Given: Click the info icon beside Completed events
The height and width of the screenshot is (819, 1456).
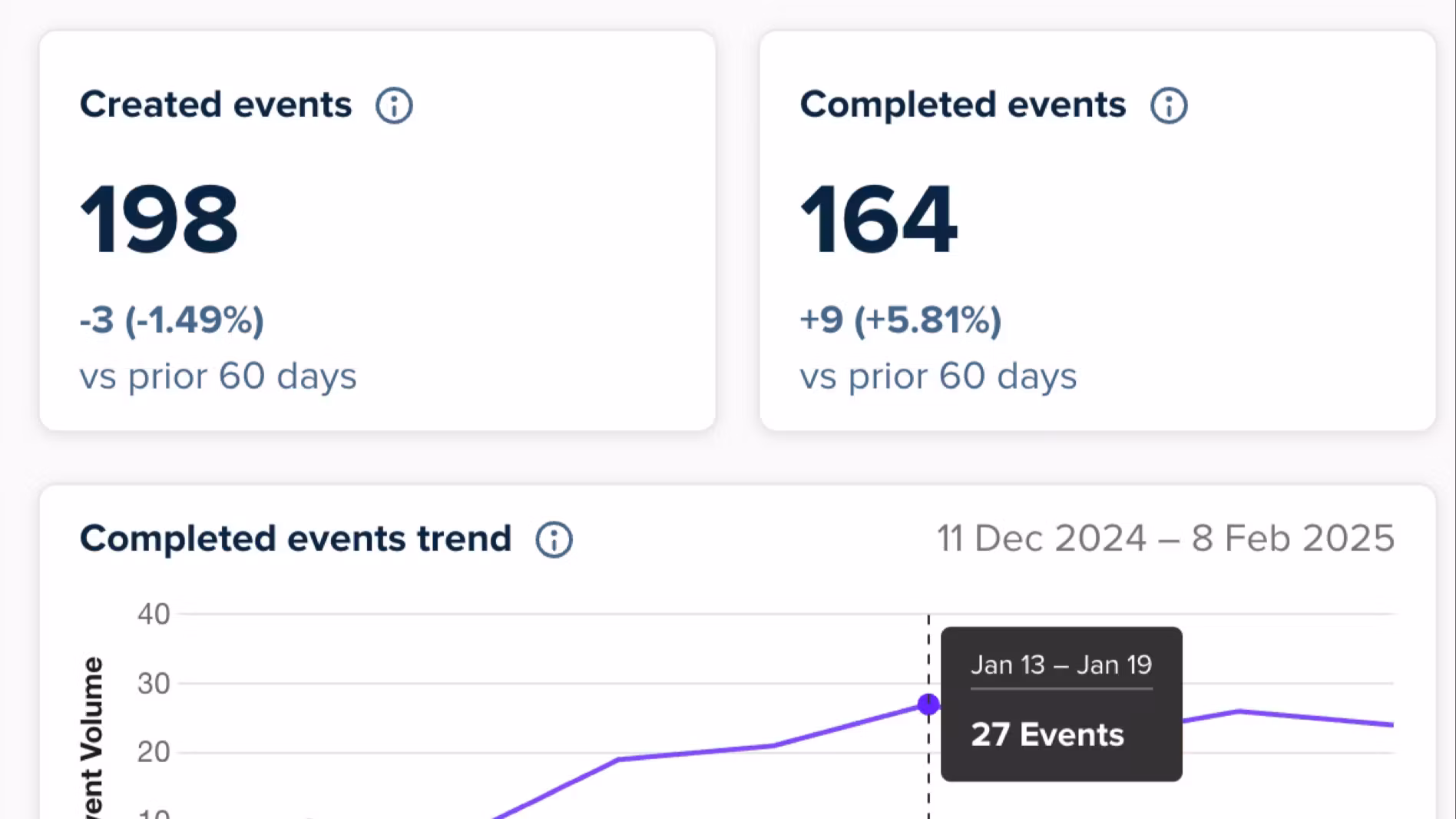Looking at the screenshot, I should pos(1168,104).
